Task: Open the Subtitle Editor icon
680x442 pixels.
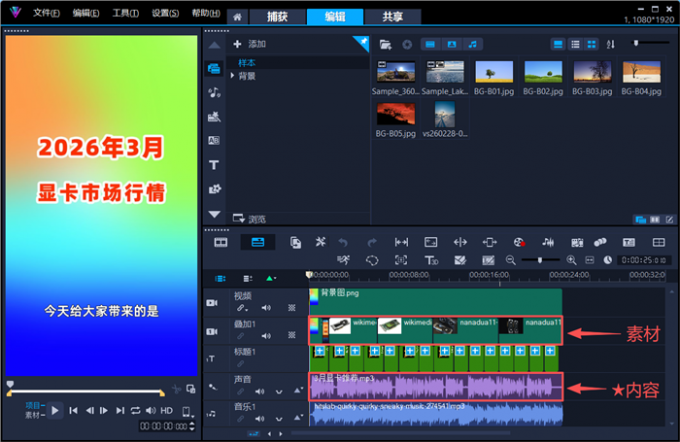Action: coord(628,242)
